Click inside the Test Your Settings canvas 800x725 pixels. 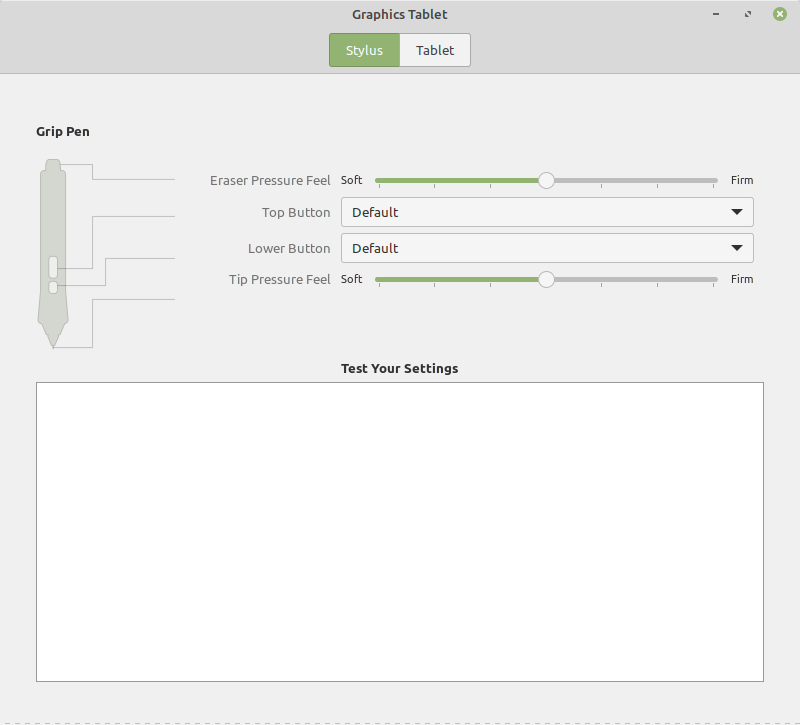click(x=400, y=532)
